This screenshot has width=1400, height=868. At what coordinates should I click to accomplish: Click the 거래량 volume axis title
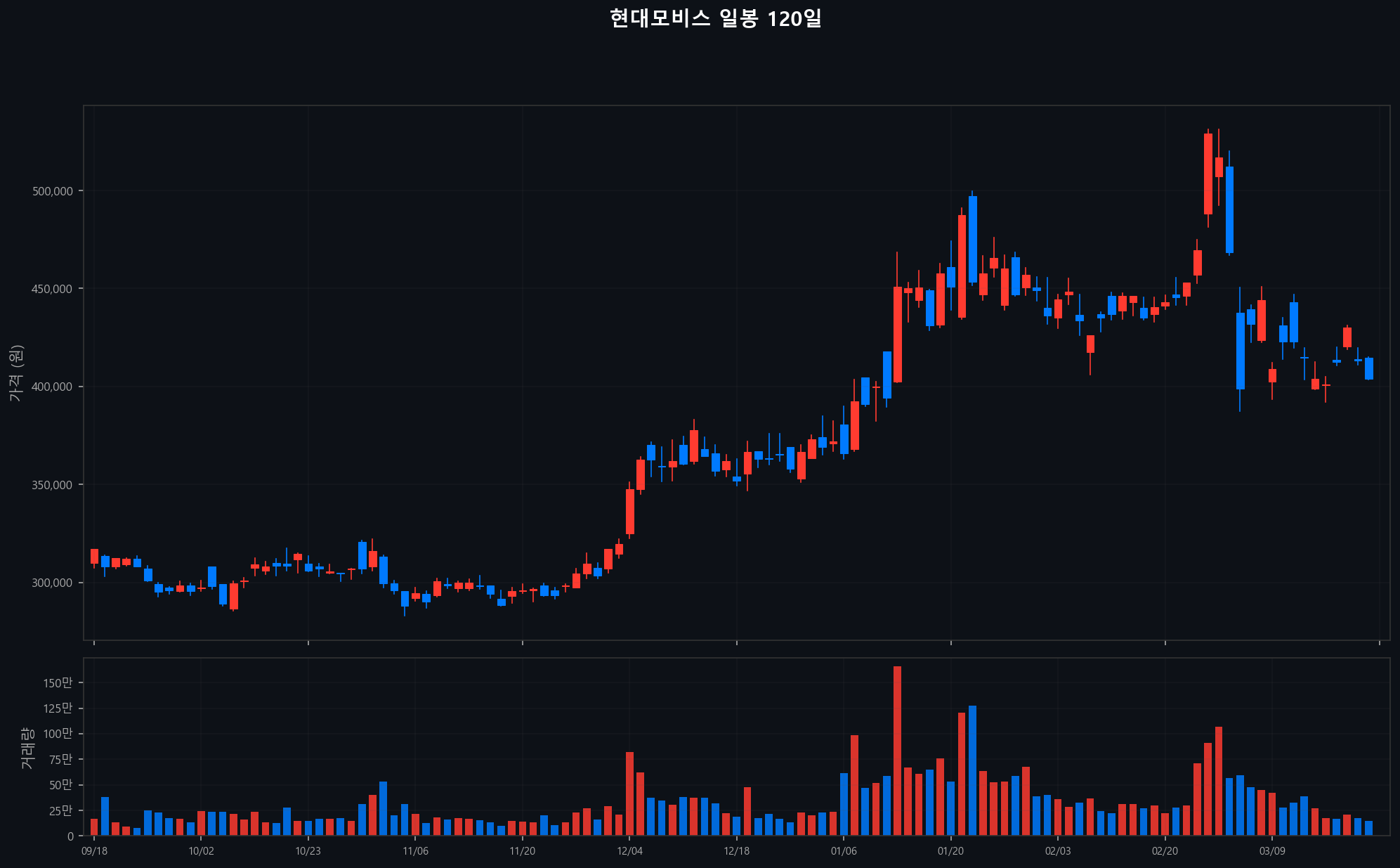(x=27, y=747)
